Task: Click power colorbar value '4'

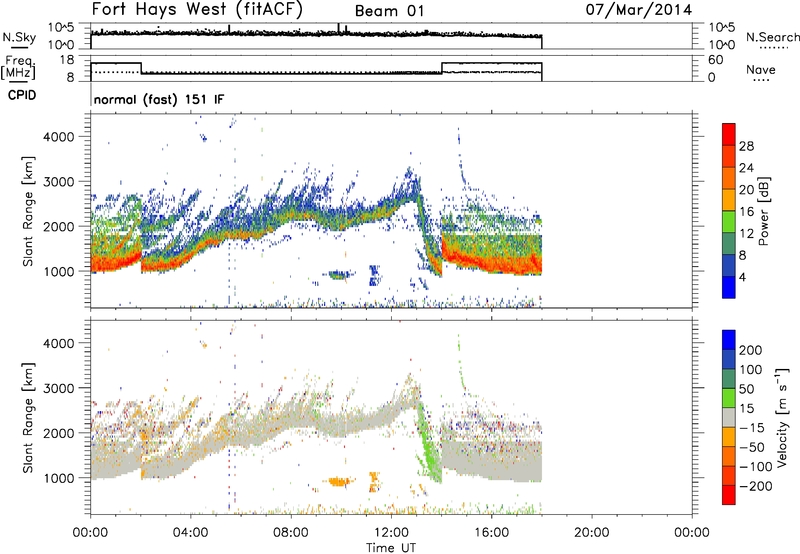Action: pyautogui.click(x=742, y=277)
